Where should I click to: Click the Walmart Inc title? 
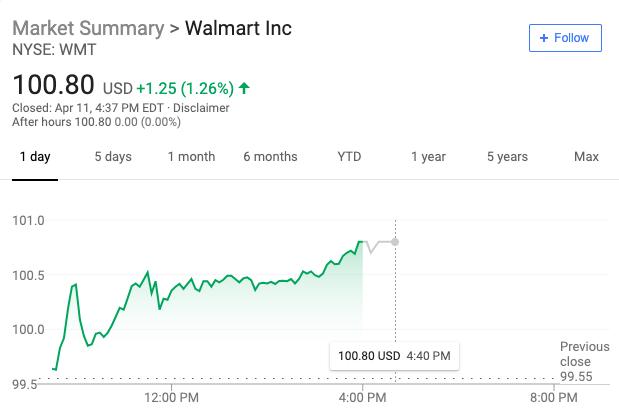tap(238, 28)
